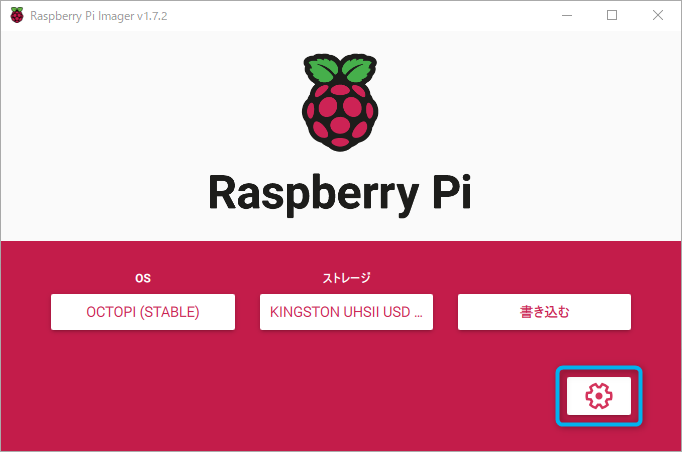Choose storage via KINGSTON UHSII USD button
682x452 pixels.
pyautogui.click(x=346, y=312)
